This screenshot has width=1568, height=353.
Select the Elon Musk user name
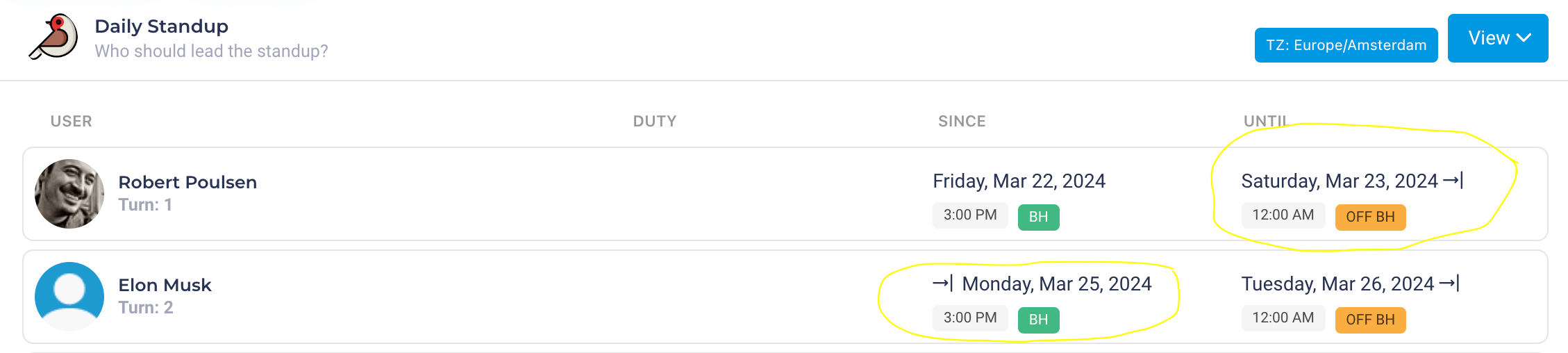click(x=165, y=285)
